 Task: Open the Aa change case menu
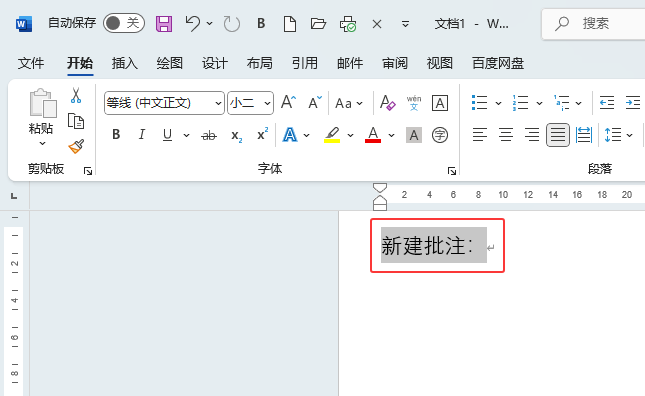point(348,103)
